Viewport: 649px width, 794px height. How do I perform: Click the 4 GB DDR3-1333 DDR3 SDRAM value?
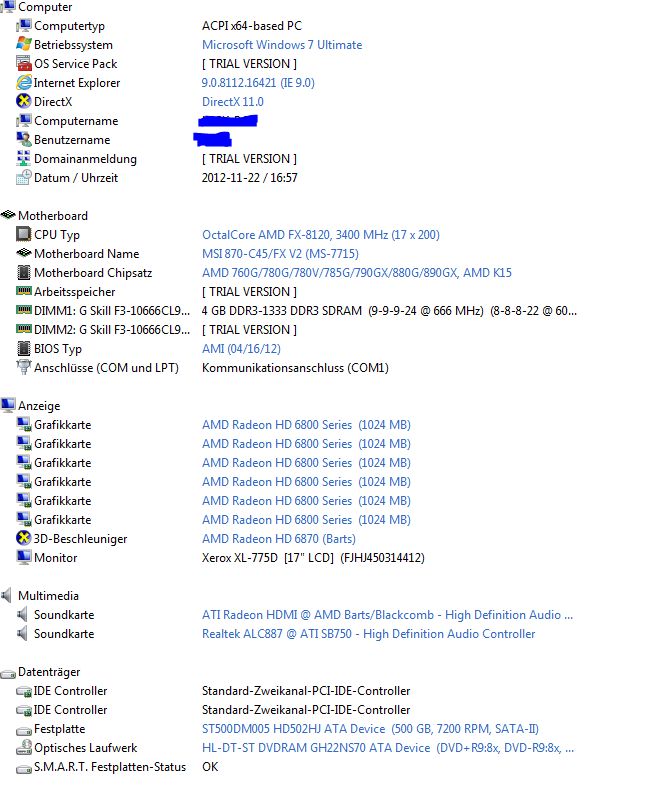point(389,310)
